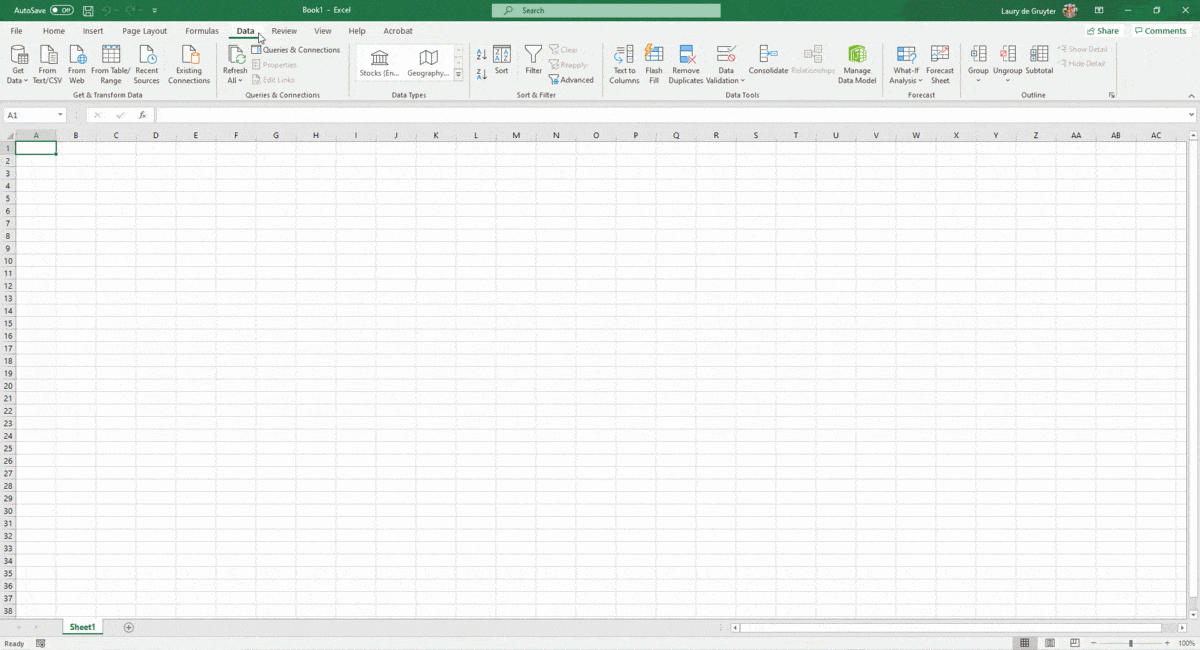
Task: Open the Acrobat tab
Action: 398,31
